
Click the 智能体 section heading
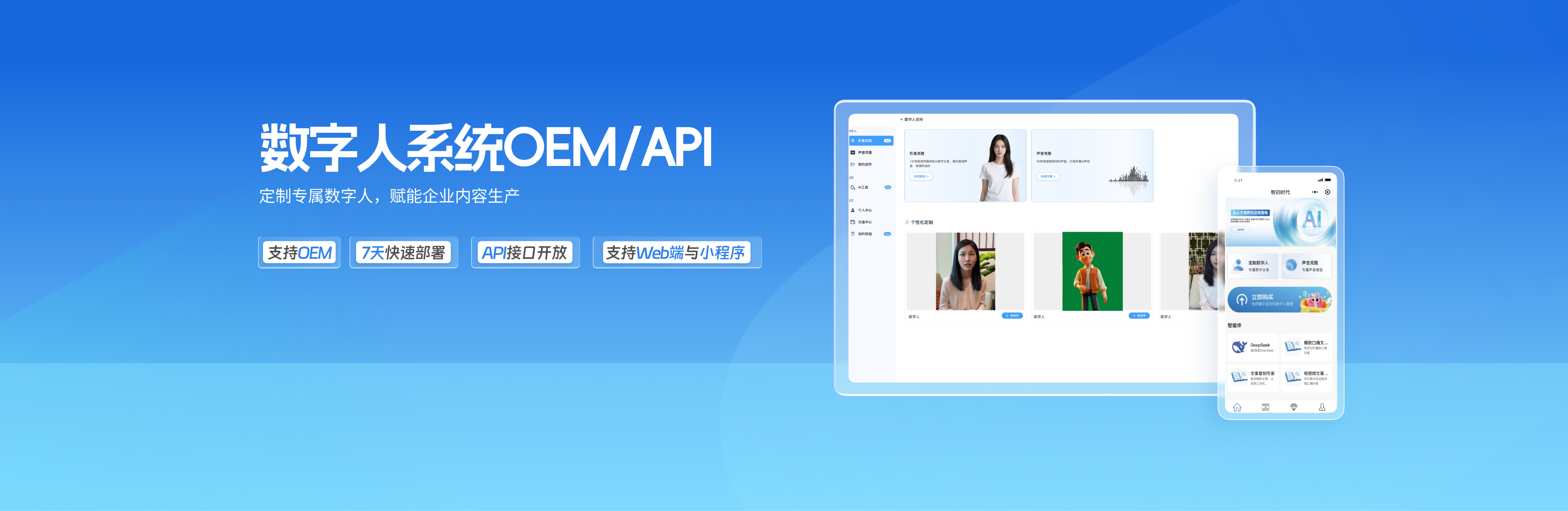(x=1234, y=326)
